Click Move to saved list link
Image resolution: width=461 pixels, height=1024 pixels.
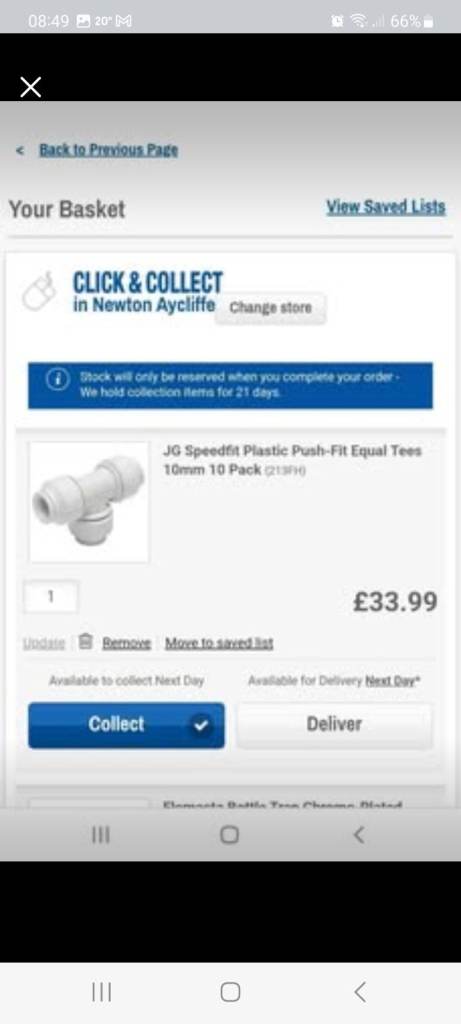pos(219,643)
